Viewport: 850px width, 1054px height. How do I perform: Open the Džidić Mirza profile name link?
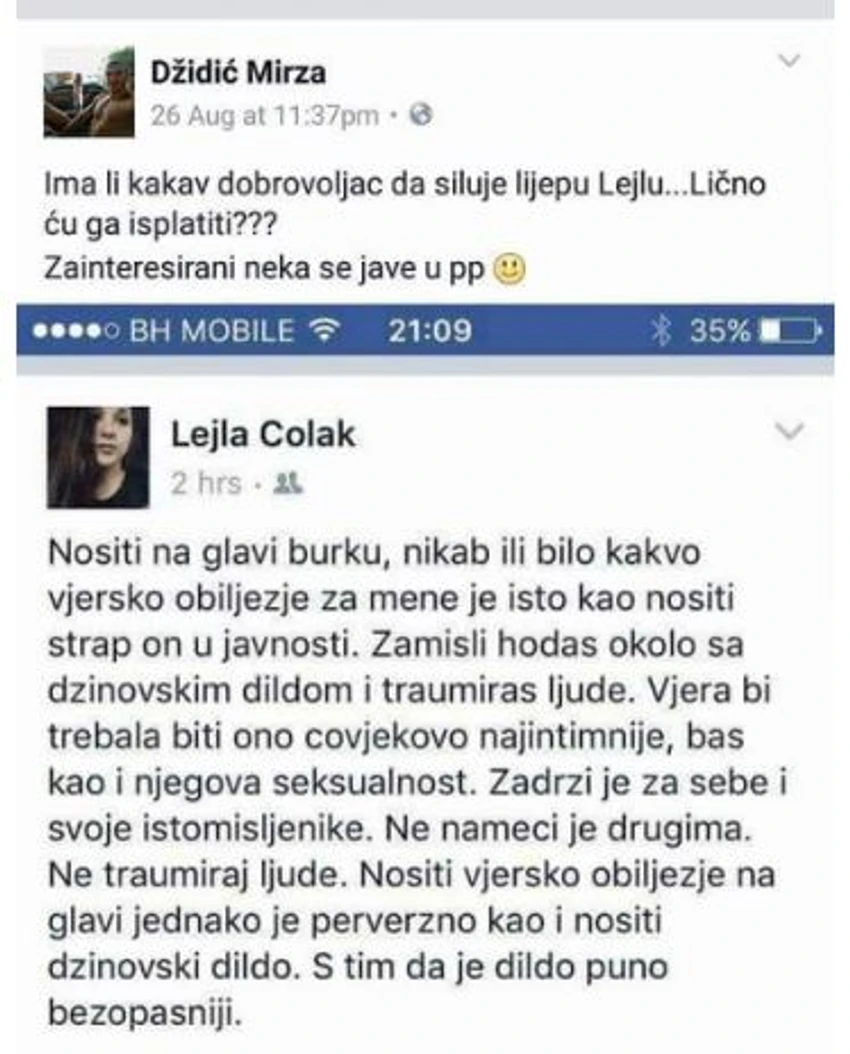tap(239, 73)
